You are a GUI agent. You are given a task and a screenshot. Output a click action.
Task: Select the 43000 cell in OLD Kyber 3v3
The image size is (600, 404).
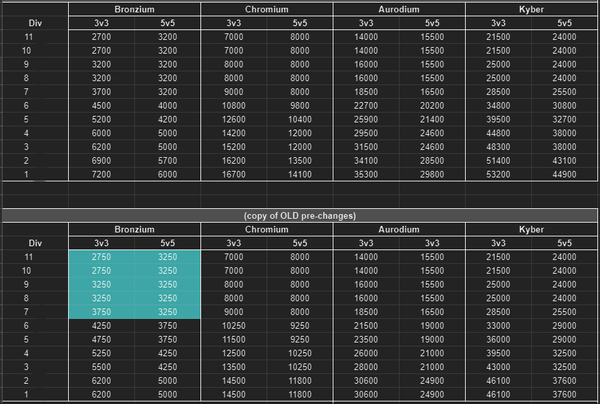coord(499,367)
